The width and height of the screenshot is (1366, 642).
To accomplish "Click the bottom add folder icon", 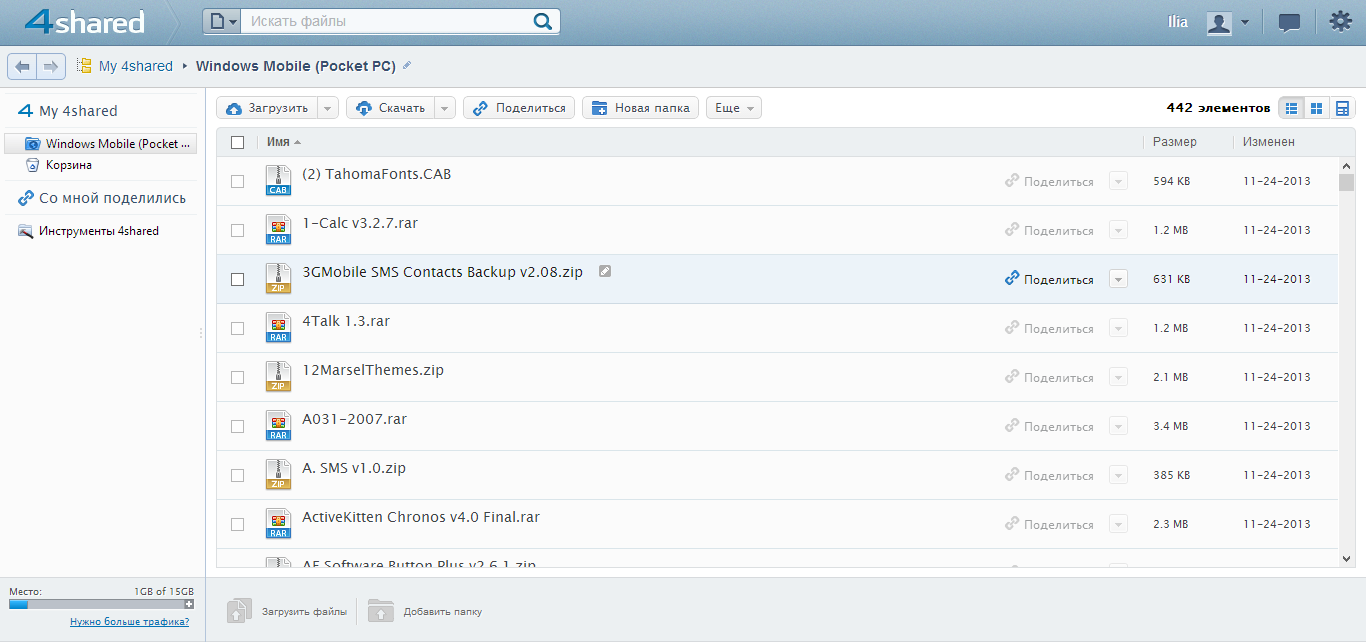I will tap(380, 611).
